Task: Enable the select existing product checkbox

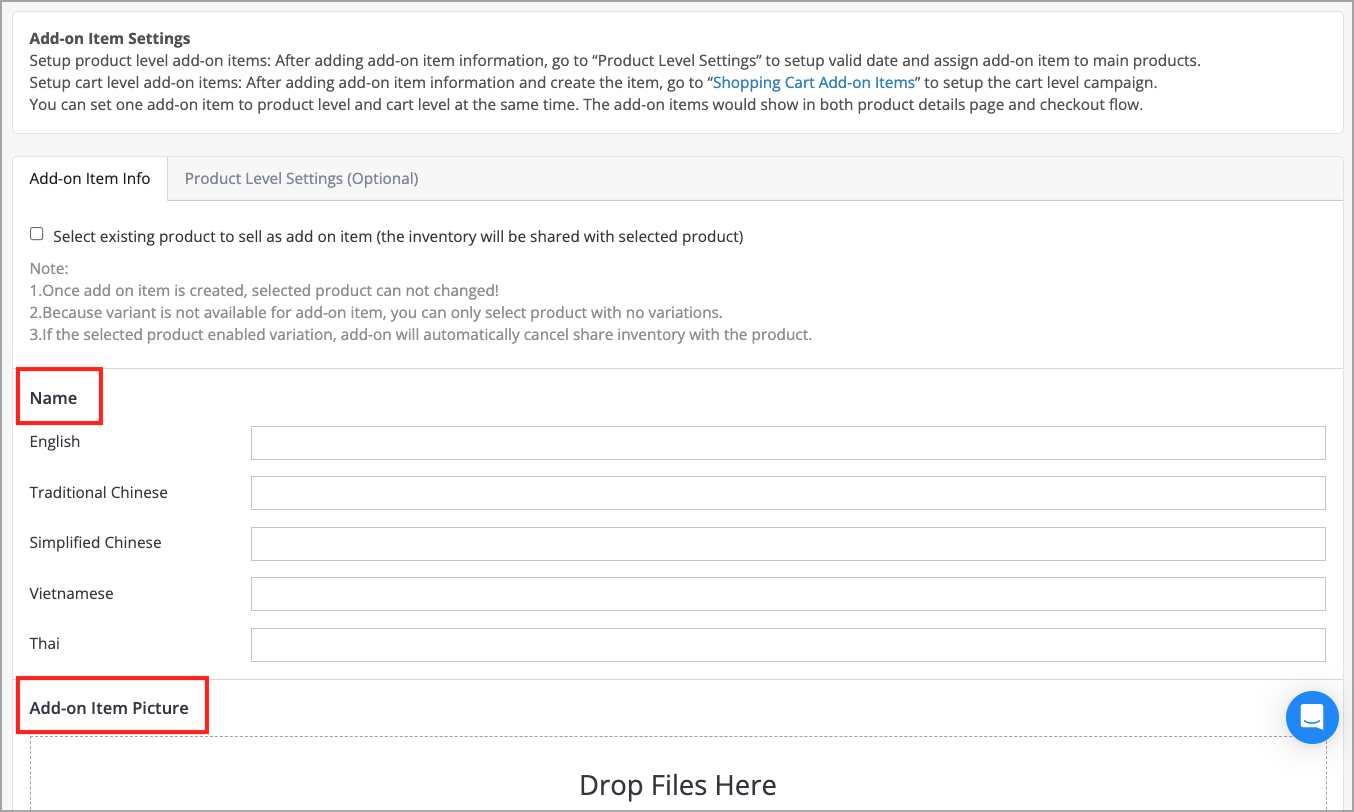Action: coord(36,233)
